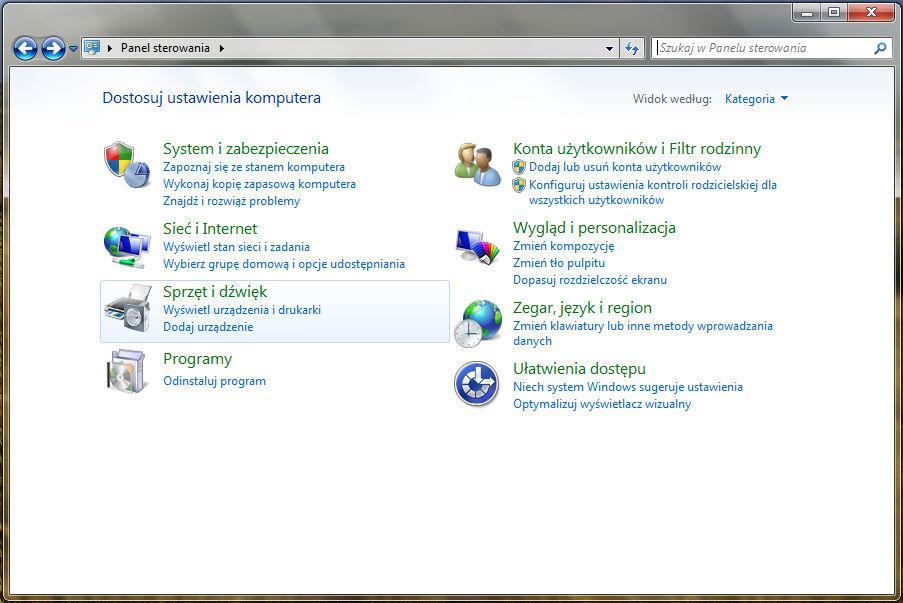
Task: Open Sprzęt i dźwięk printer icon
Action: click(127, 308)
